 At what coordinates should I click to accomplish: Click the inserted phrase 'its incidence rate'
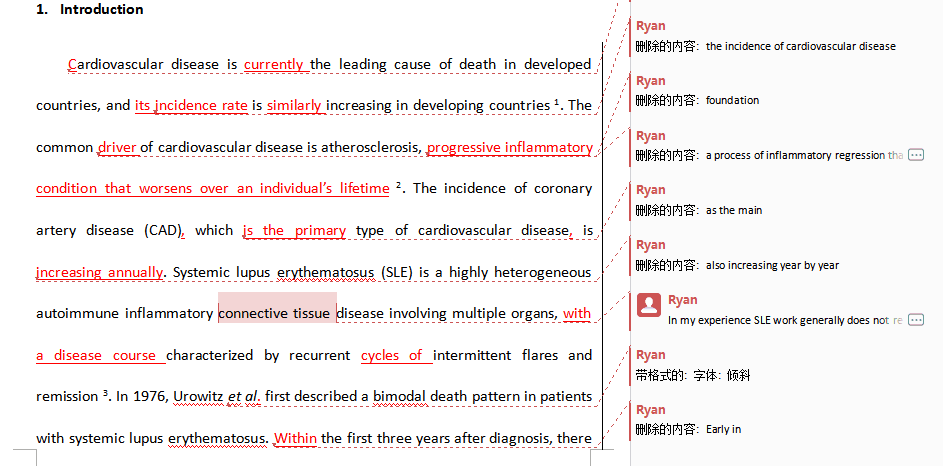(x=191, y=106)
